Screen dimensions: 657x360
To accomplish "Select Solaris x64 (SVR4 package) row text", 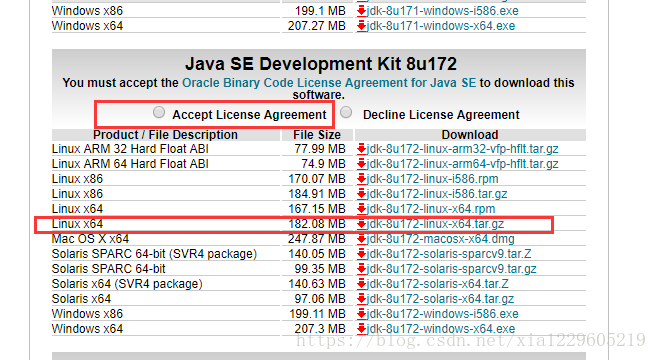I will (x=127, y=284).
